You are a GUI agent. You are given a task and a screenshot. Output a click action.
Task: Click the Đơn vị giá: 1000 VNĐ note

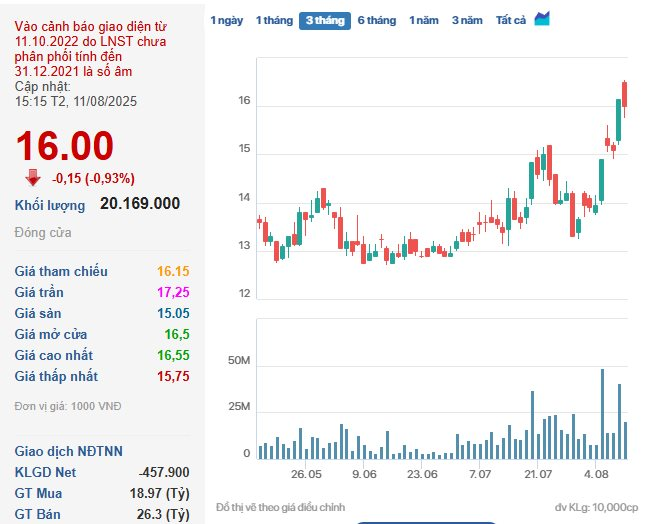[x=68, y=406]
